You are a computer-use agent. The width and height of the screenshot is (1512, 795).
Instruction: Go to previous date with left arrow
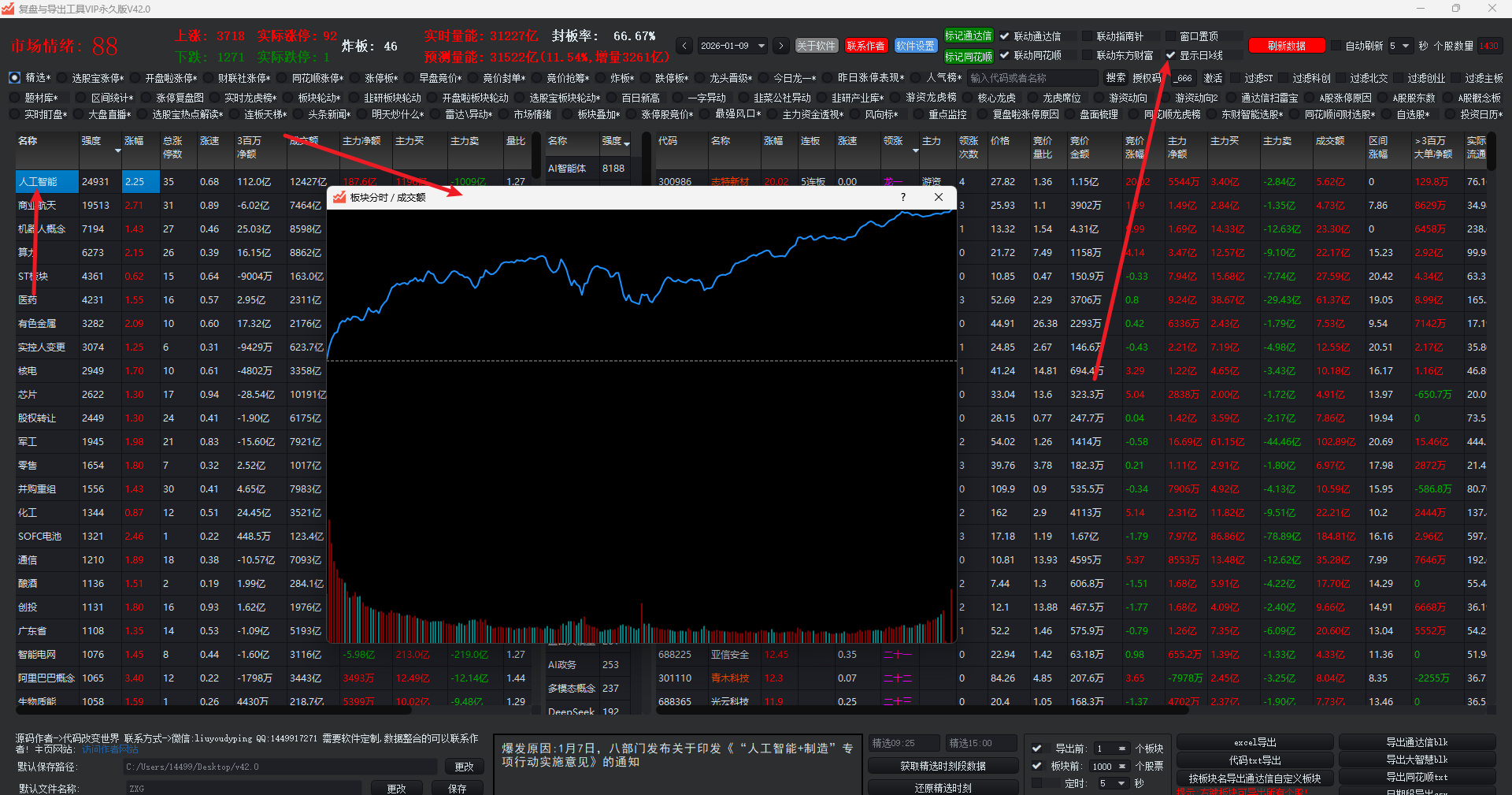click(x=684, y=46)
